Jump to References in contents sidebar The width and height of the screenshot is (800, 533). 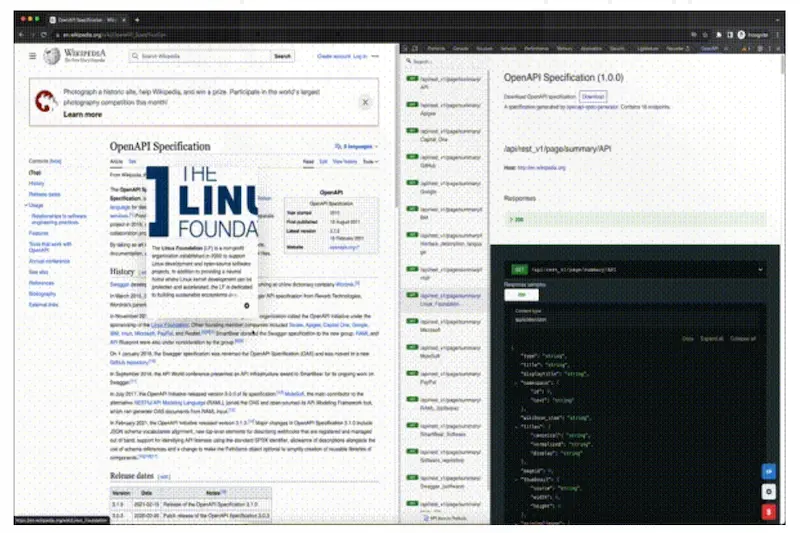(41, 283)
